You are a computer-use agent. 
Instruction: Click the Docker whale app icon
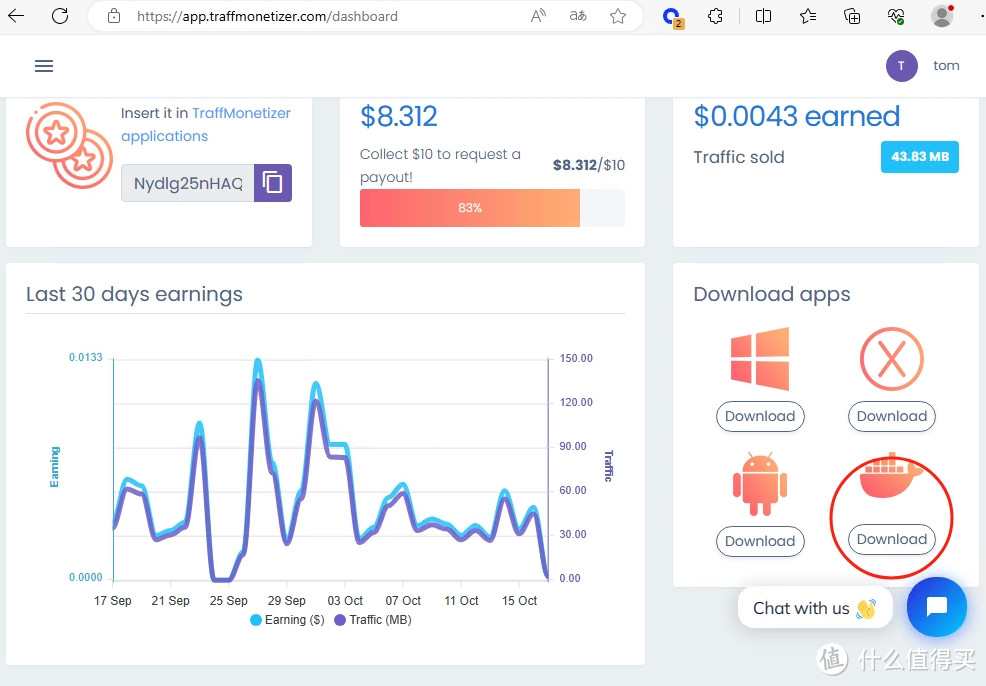point(891,477)
